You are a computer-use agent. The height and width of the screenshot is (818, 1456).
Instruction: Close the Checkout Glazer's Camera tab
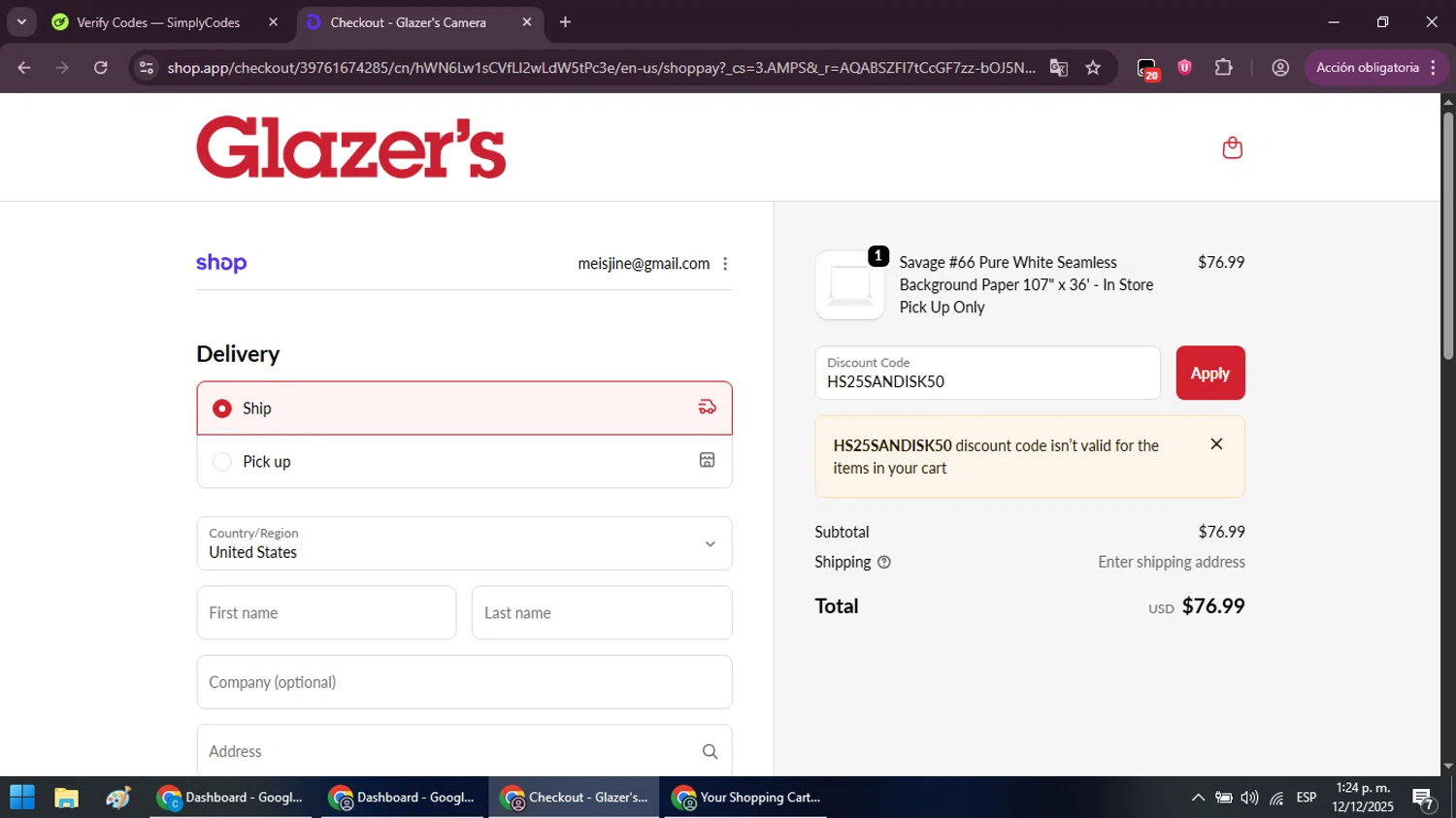[527, 22]
